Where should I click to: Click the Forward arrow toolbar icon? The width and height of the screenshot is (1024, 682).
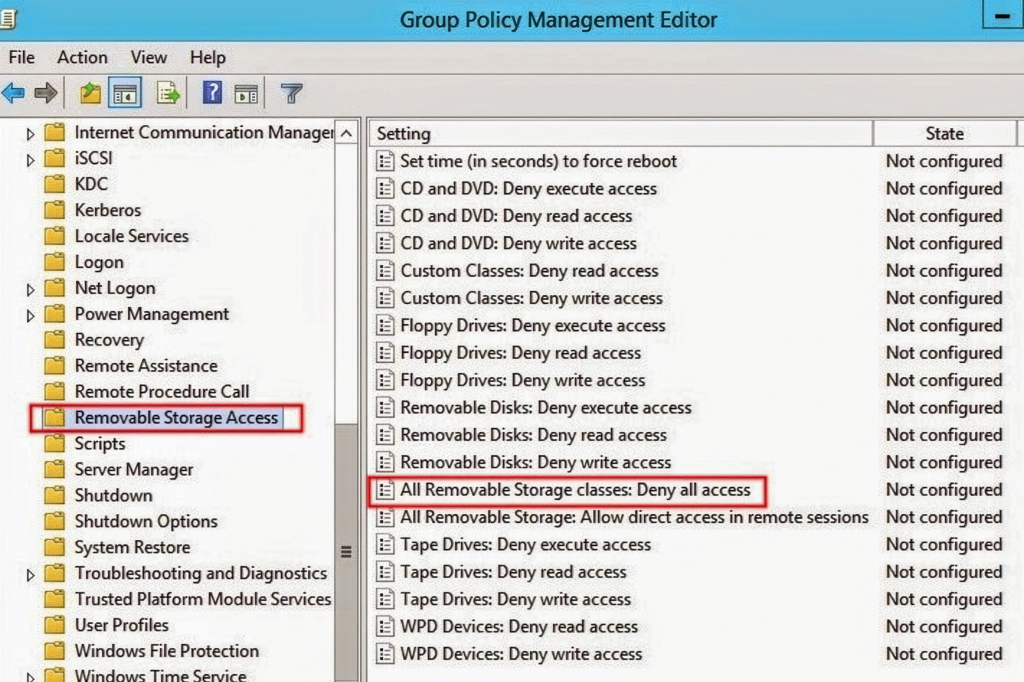click(45, 94)
